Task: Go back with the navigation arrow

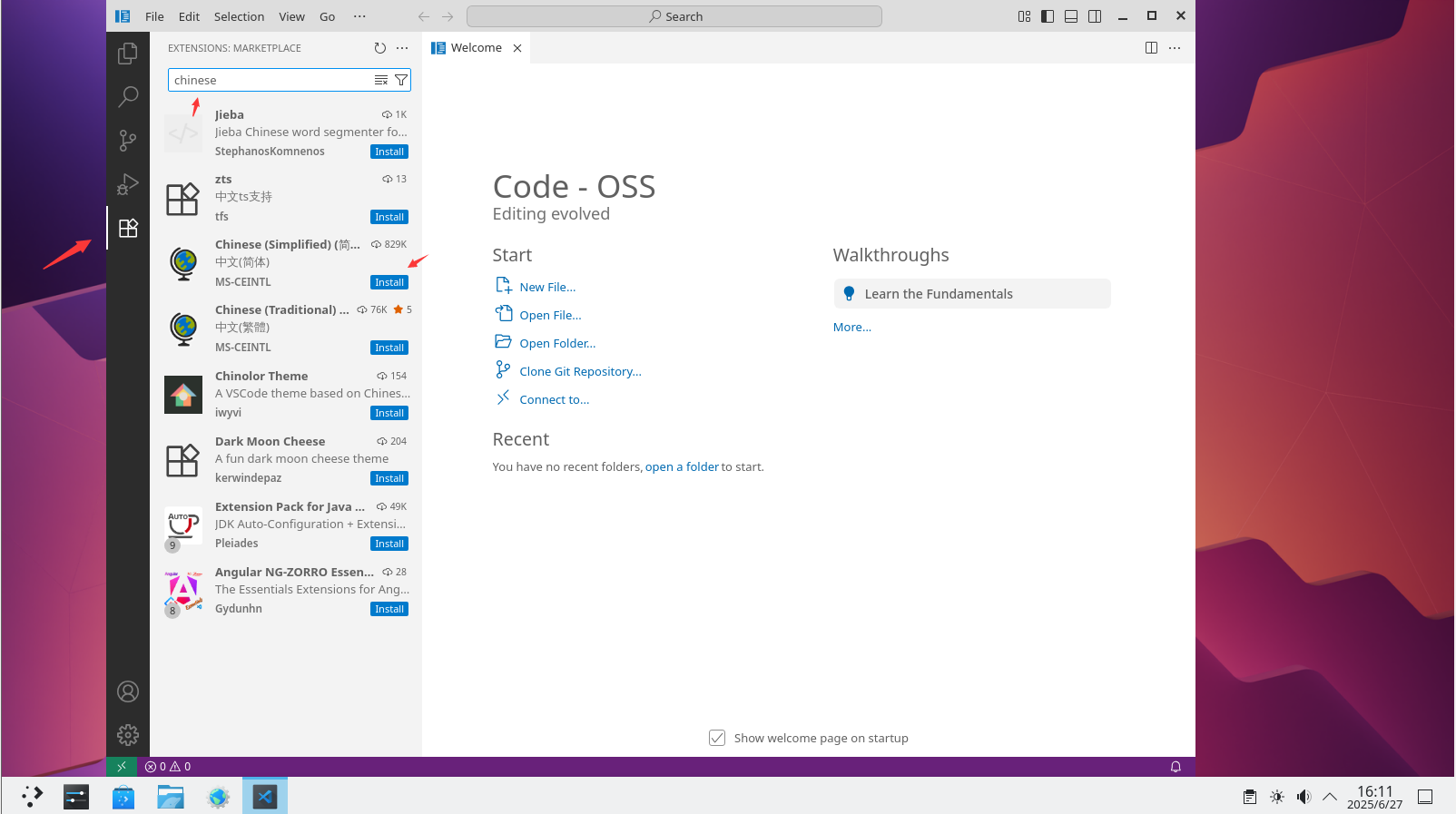Action: [424, 16]
